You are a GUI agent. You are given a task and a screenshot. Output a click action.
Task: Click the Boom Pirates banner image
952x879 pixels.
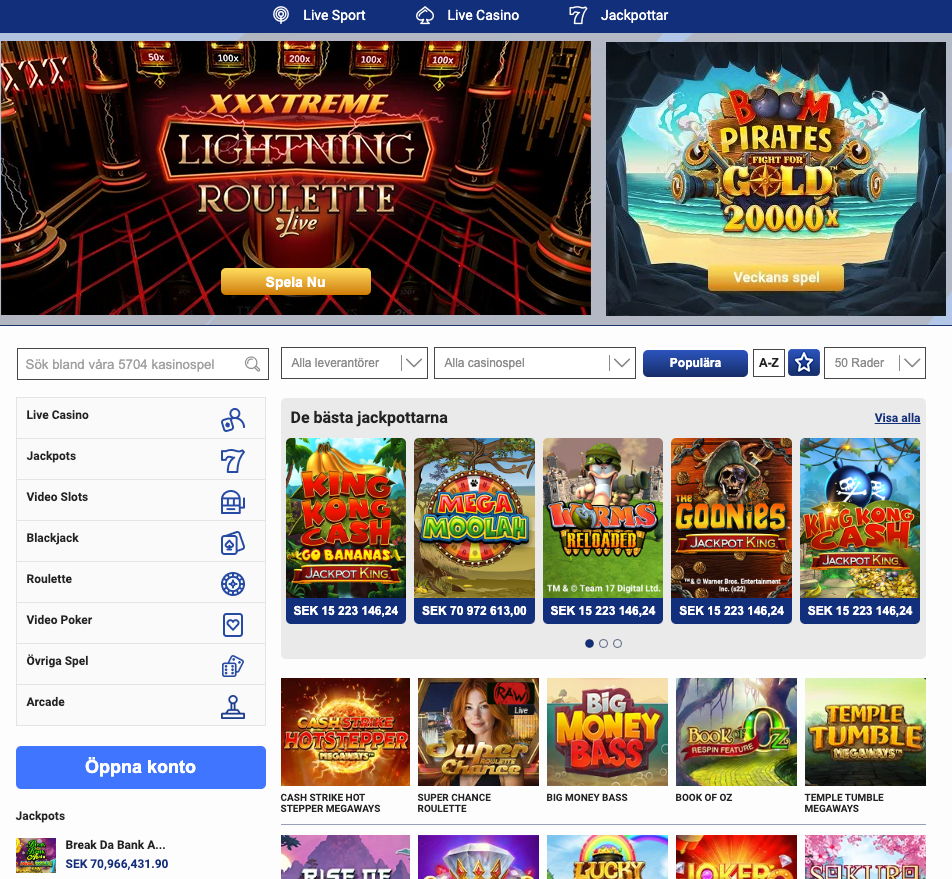tap(776, 178)
